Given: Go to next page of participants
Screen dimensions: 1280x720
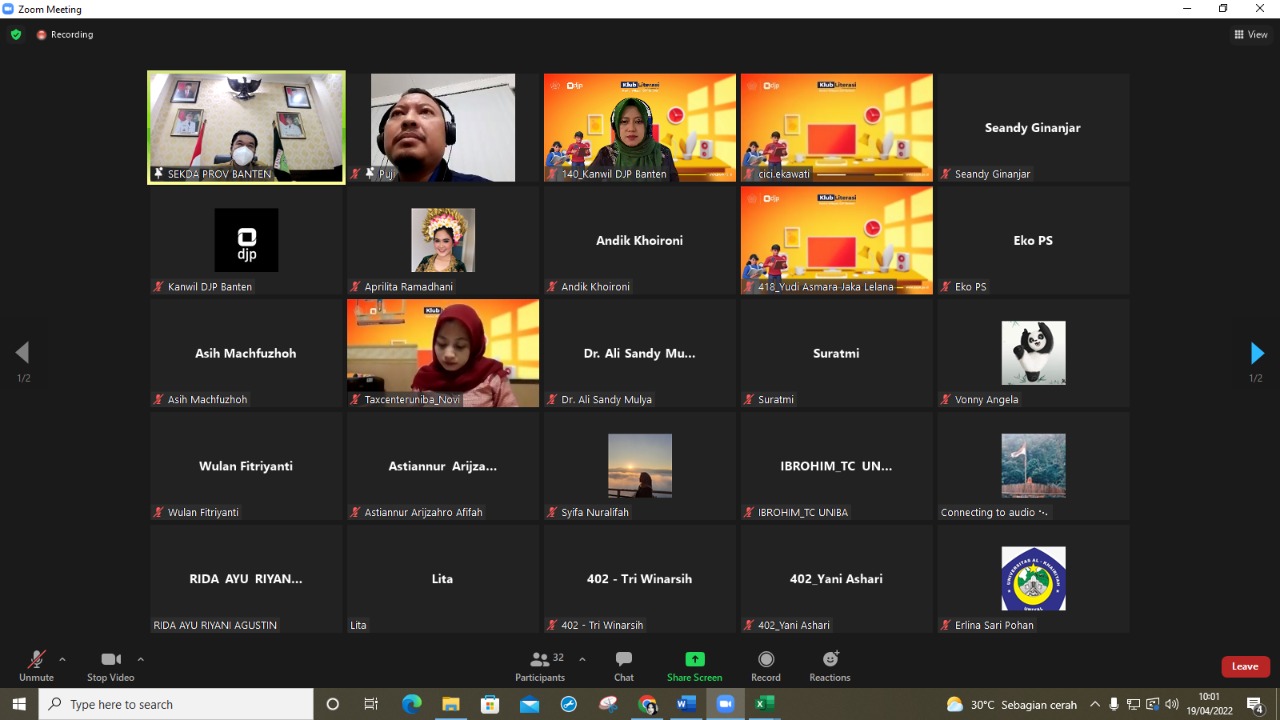Looking at the screenshot, I should [x=1257, y=353].
